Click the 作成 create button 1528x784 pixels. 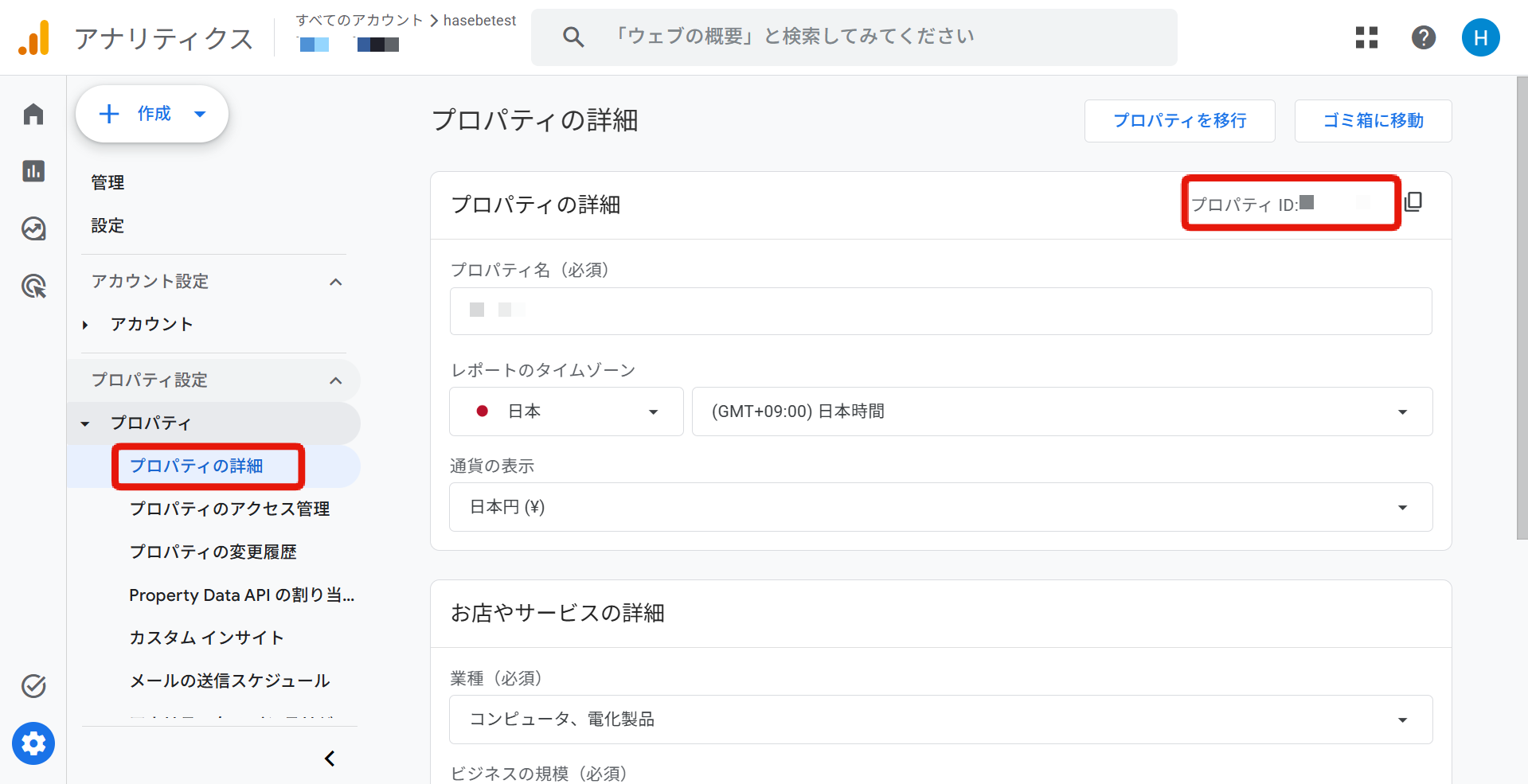[x=152, y=114]
